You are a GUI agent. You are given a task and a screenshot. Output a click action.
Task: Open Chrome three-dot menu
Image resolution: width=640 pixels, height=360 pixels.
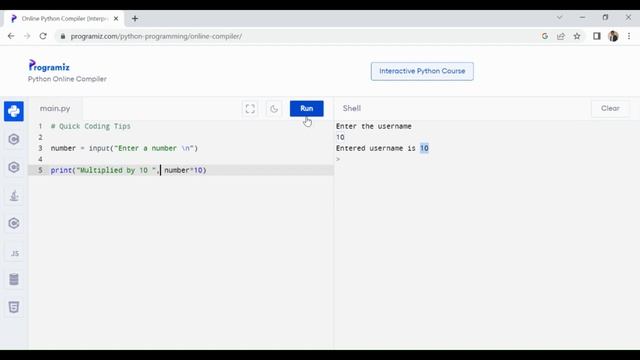[x=629, y=36]
